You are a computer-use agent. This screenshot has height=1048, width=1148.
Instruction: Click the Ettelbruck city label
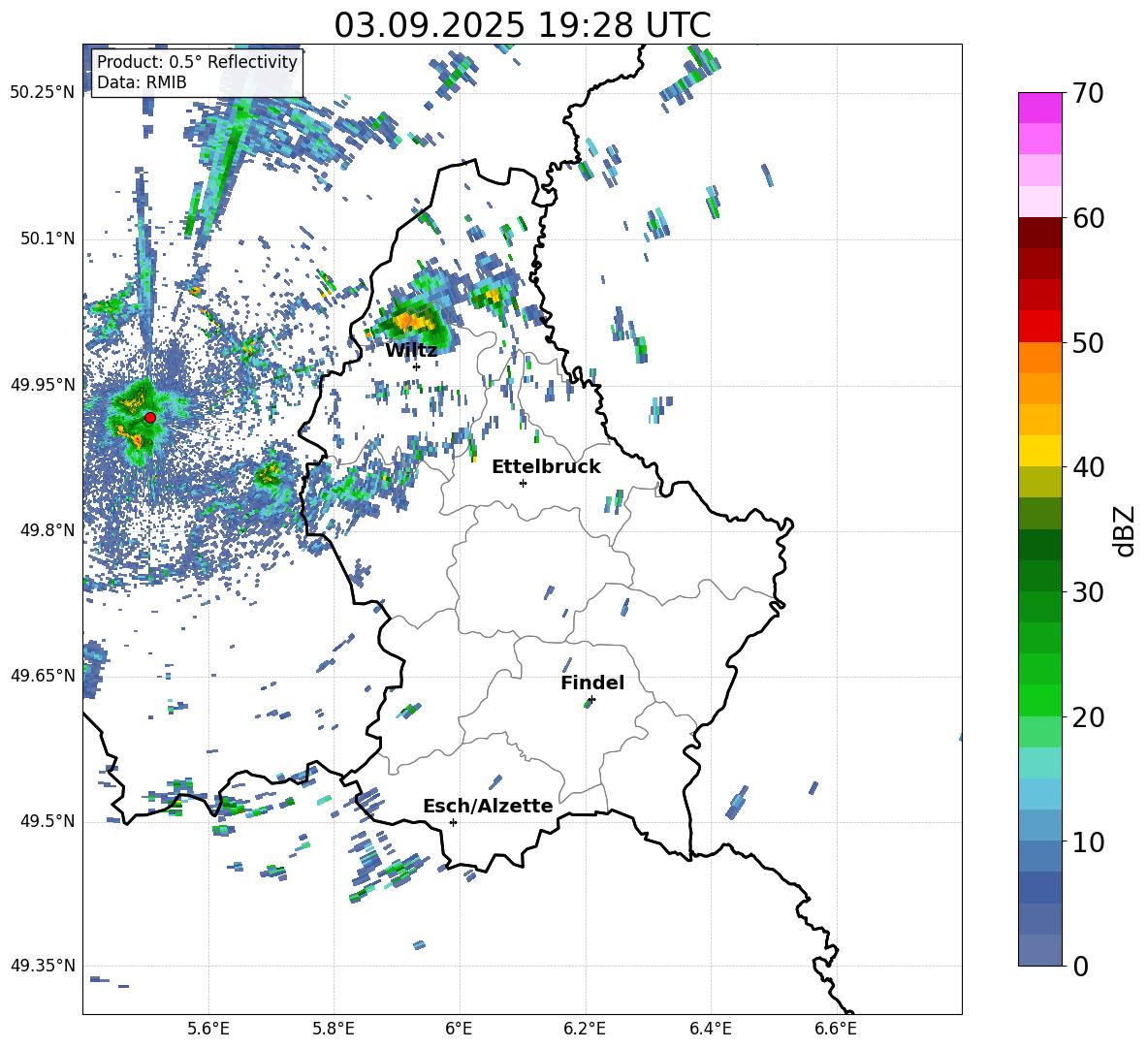(x=546, y=467)
